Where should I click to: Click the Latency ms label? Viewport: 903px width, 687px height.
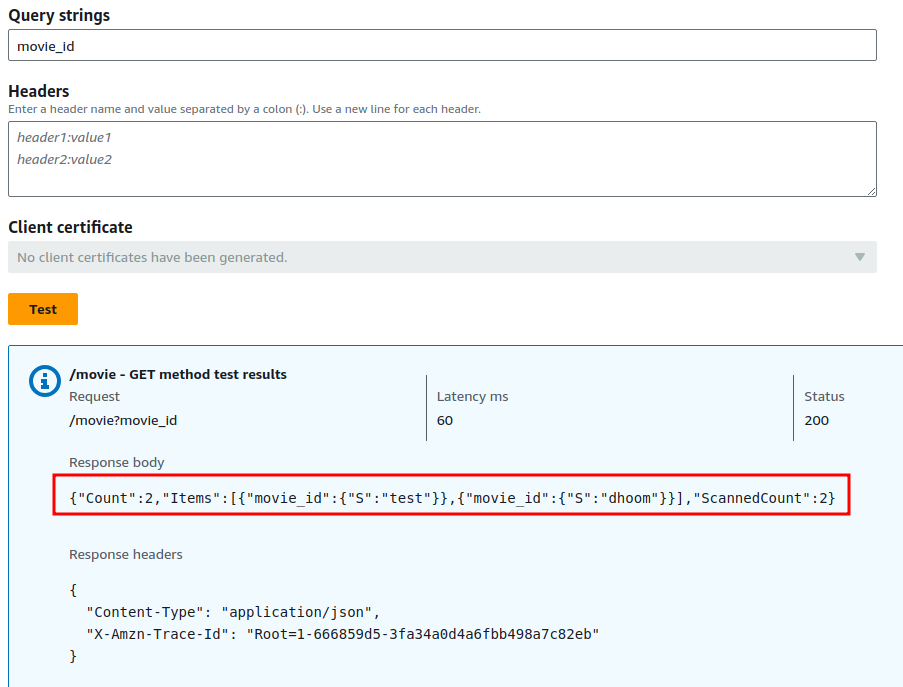(x=472, y=396)
